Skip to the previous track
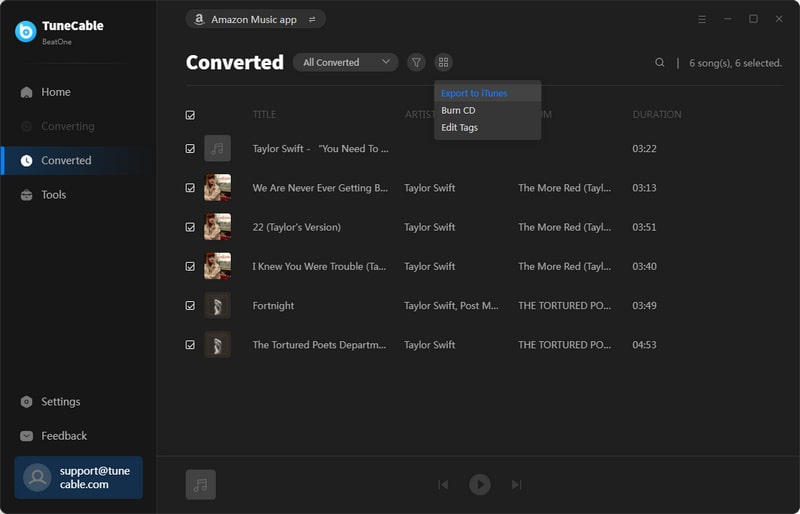Screen dimensions: 800x514 pyautogui.click(x=443, y=484)
